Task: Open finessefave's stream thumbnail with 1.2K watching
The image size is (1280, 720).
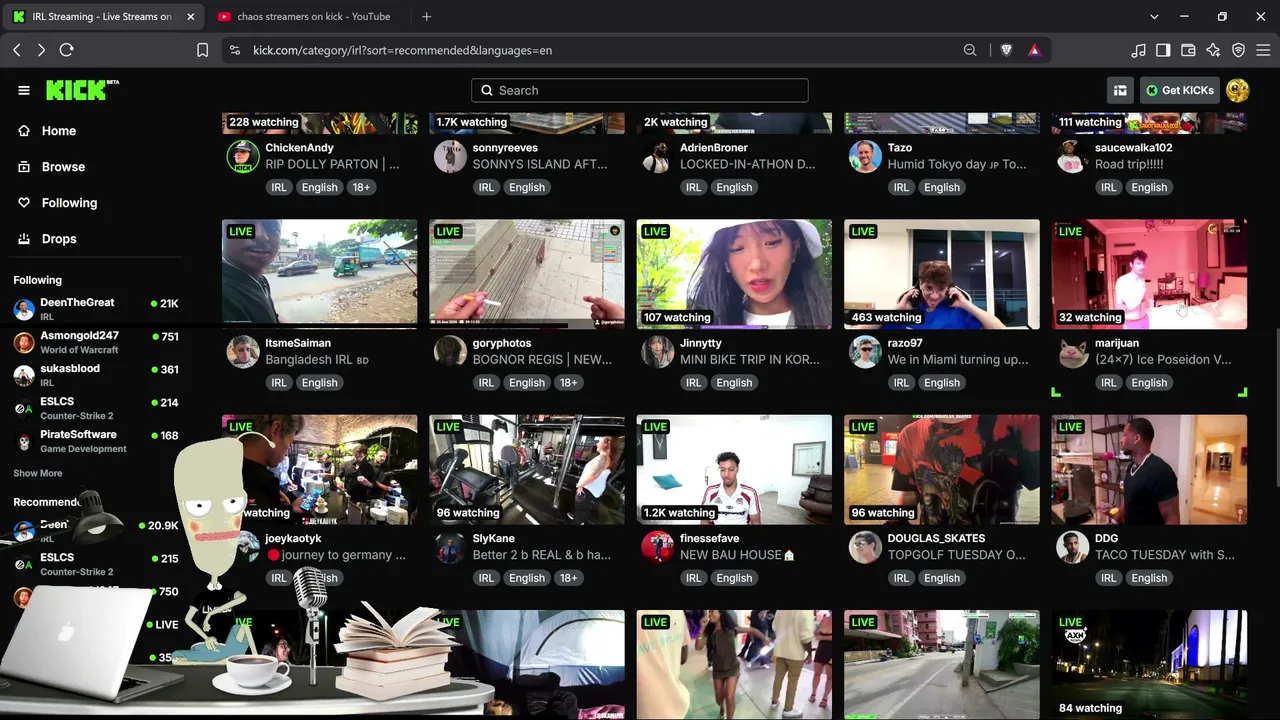Action: tap(734, 470)
